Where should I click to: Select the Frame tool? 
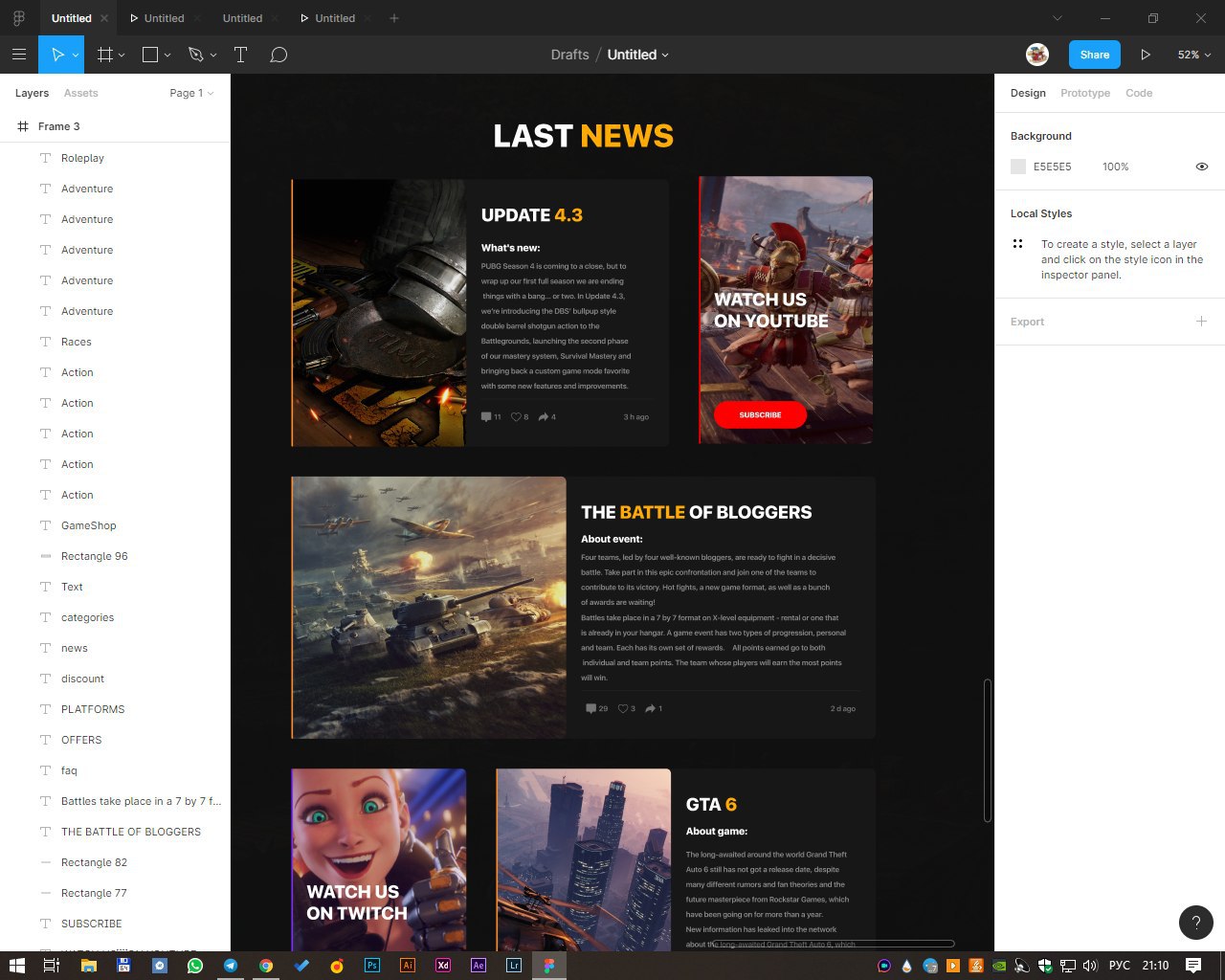click(105, 55)
